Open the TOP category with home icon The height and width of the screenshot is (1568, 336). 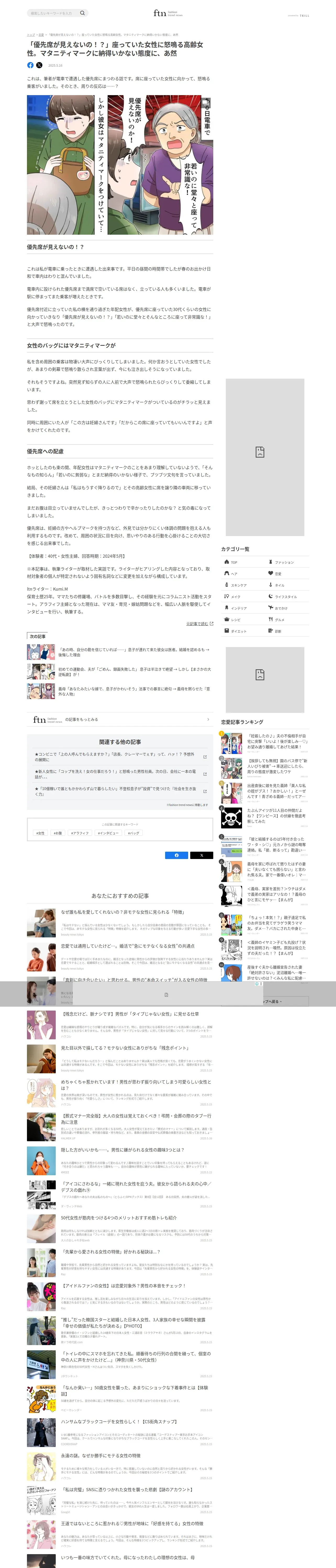(x=243, y=562)
